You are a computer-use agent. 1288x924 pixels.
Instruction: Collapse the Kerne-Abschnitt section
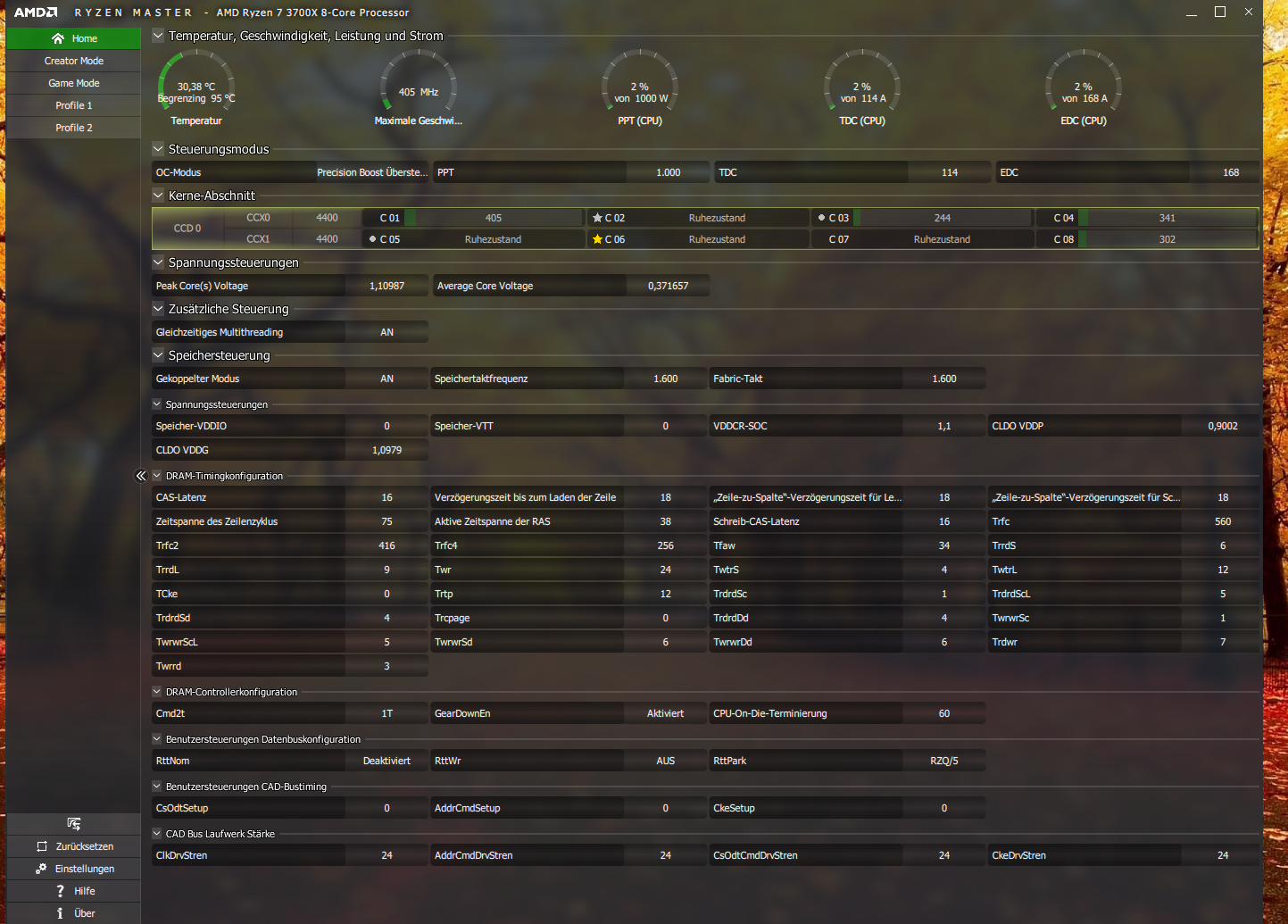click(x=158, y=196)
